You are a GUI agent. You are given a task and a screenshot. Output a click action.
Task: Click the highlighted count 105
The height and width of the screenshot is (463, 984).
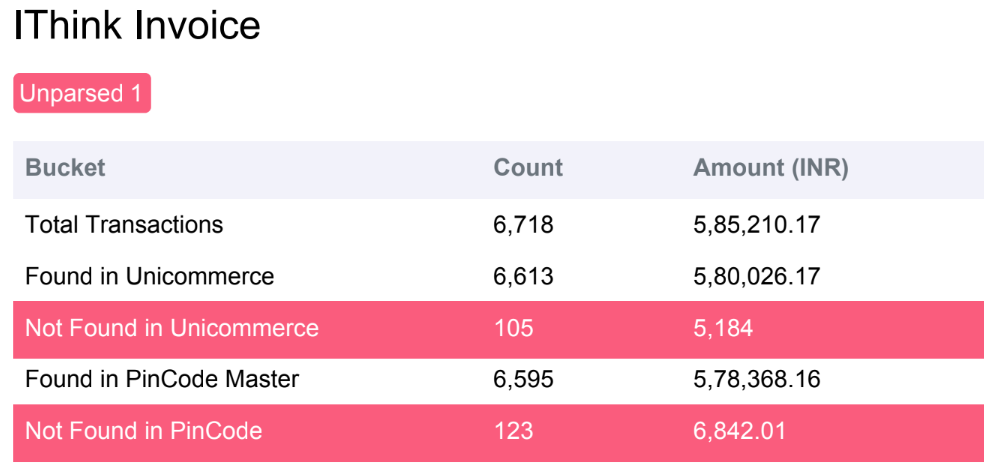[513, 327]
